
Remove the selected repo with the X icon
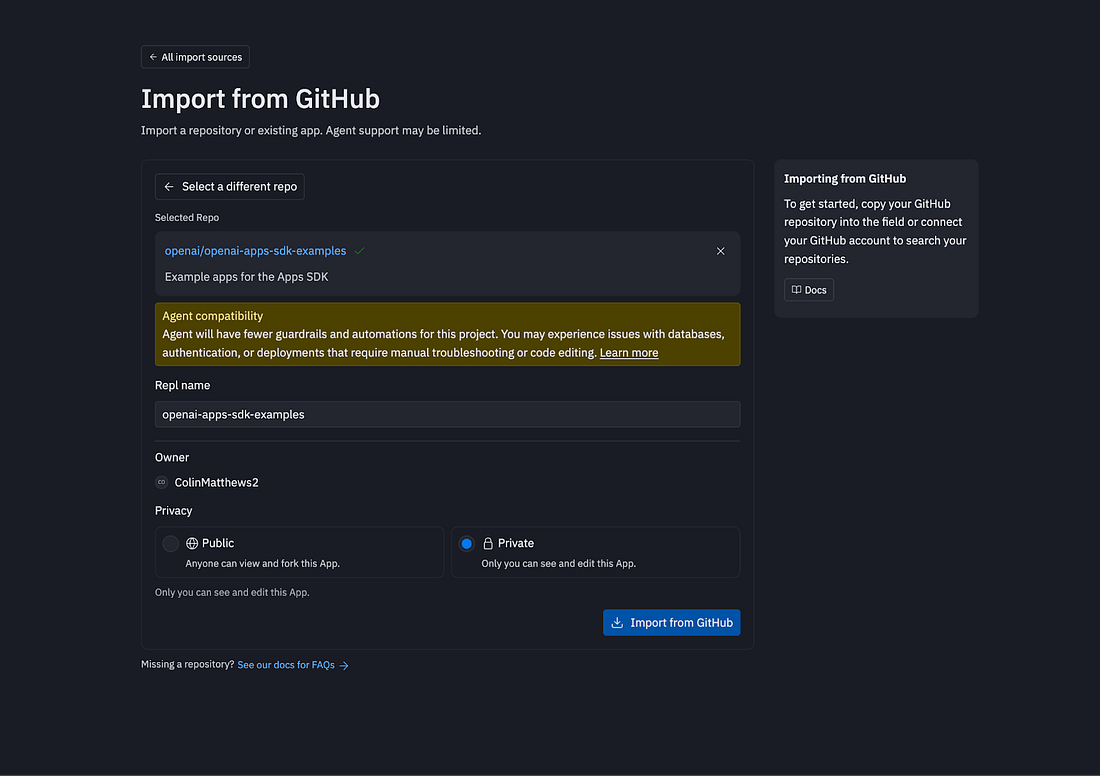coord(721,251)
